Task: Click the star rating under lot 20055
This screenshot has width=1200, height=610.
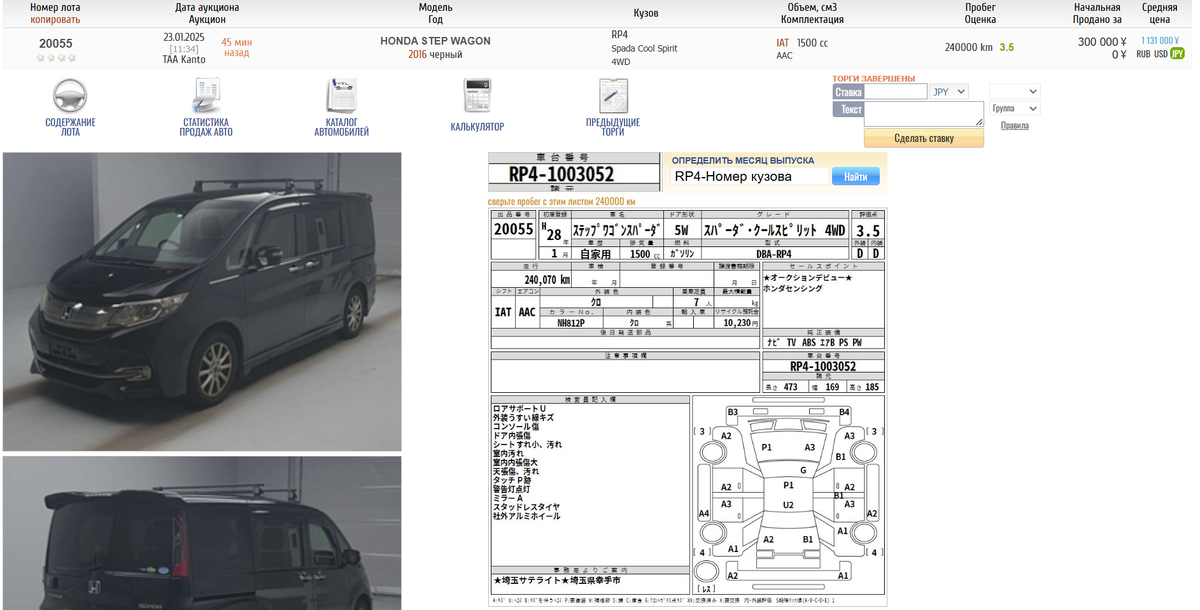Action: (x=56, y=58)
